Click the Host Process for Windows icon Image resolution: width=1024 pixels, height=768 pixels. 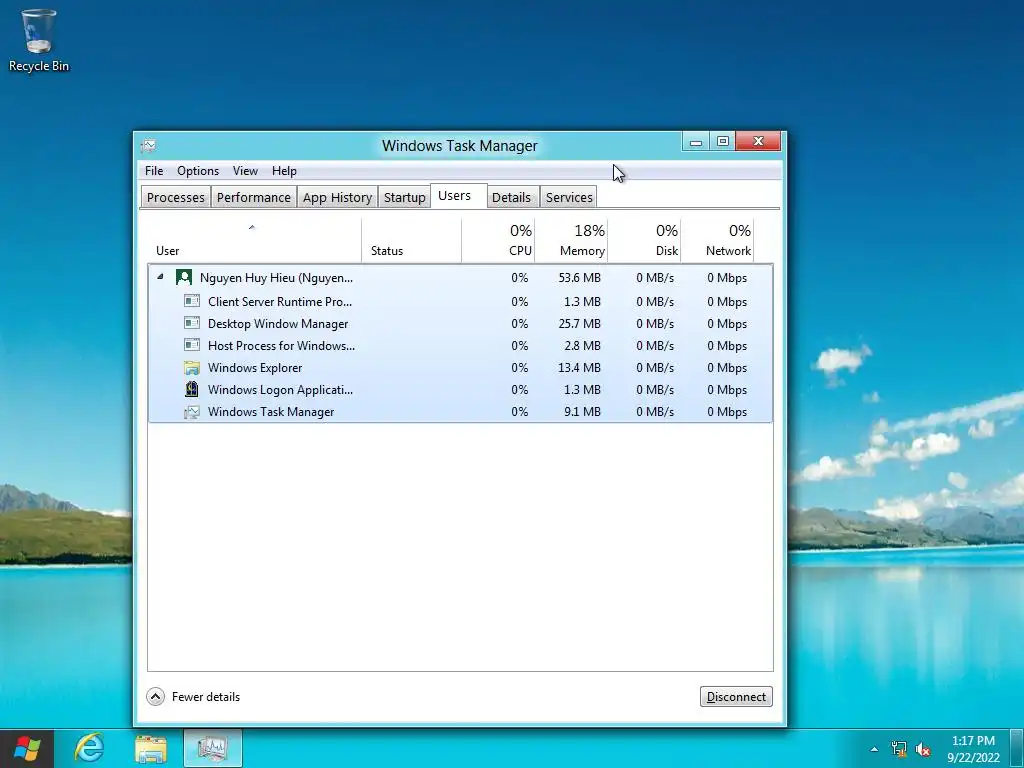pyautogui.click(x=191, y=345)
